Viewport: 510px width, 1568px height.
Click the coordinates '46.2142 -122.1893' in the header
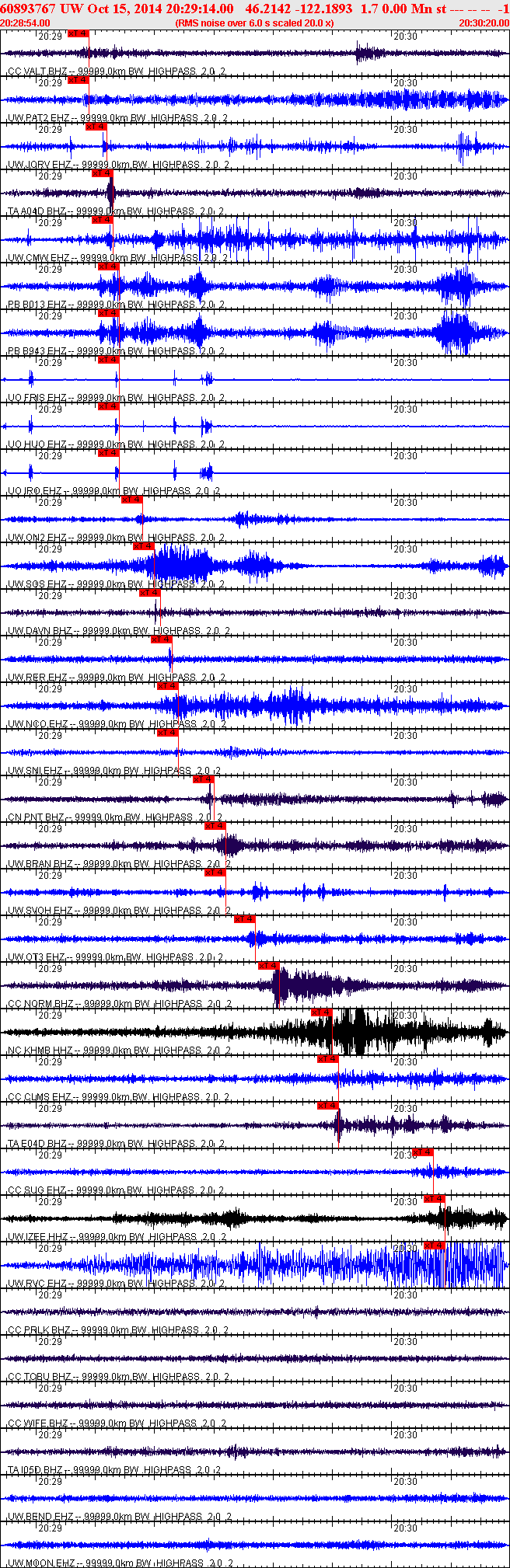click(299, 9)
